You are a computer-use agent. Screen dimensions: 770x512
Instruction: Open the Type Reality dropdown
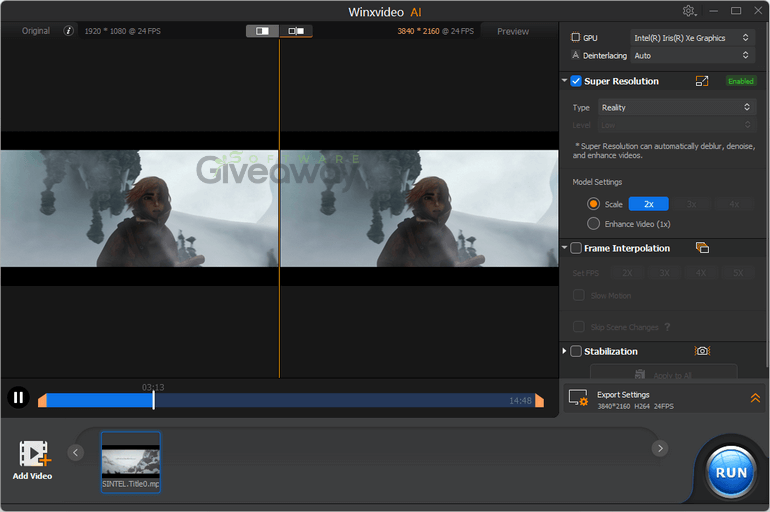[676, 108]
